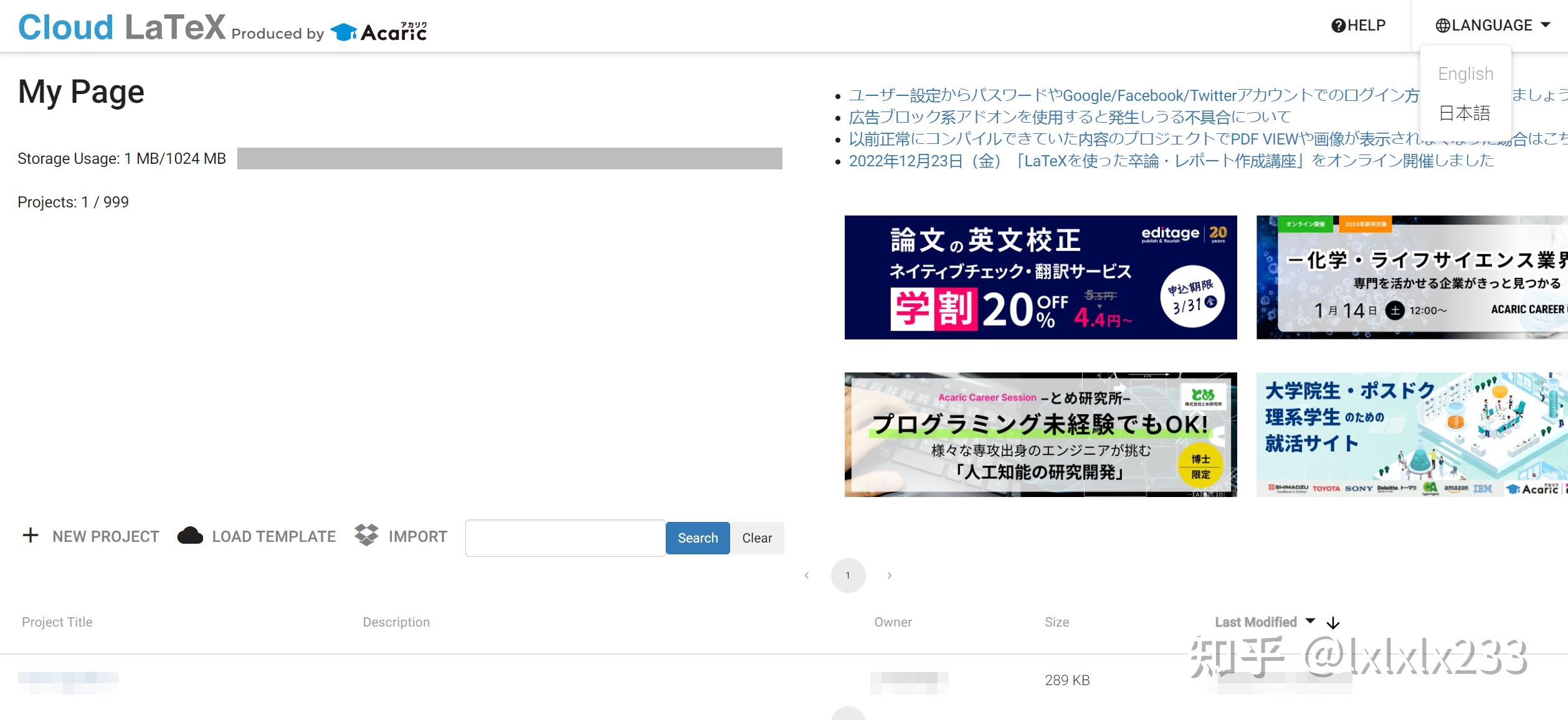
Task: Go to previous page with left chevron
Action: tap(807, 576)
